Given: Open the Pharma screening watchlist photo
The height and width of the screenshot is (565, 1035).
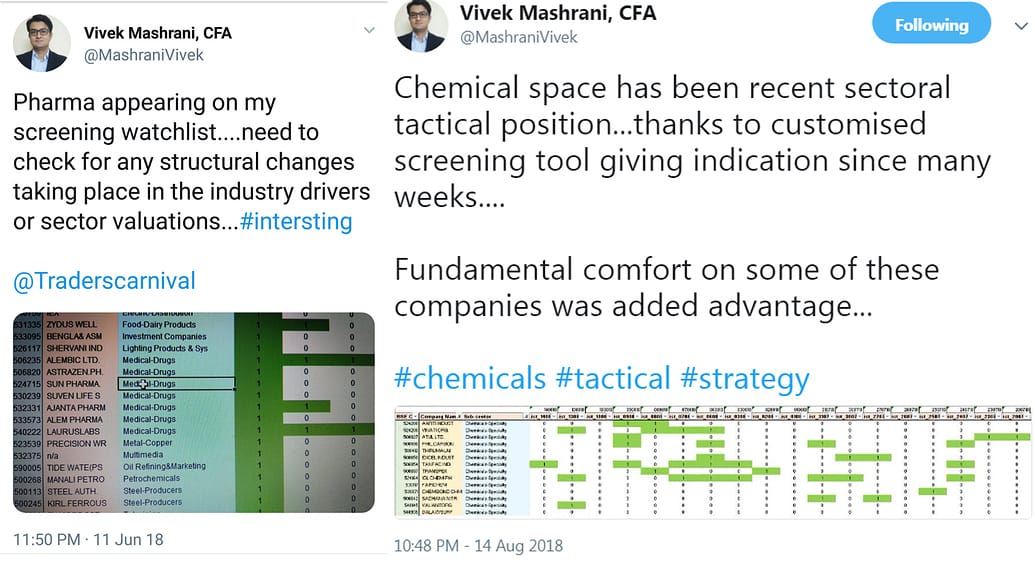Looking at the screenshot, I should point(194,412).
